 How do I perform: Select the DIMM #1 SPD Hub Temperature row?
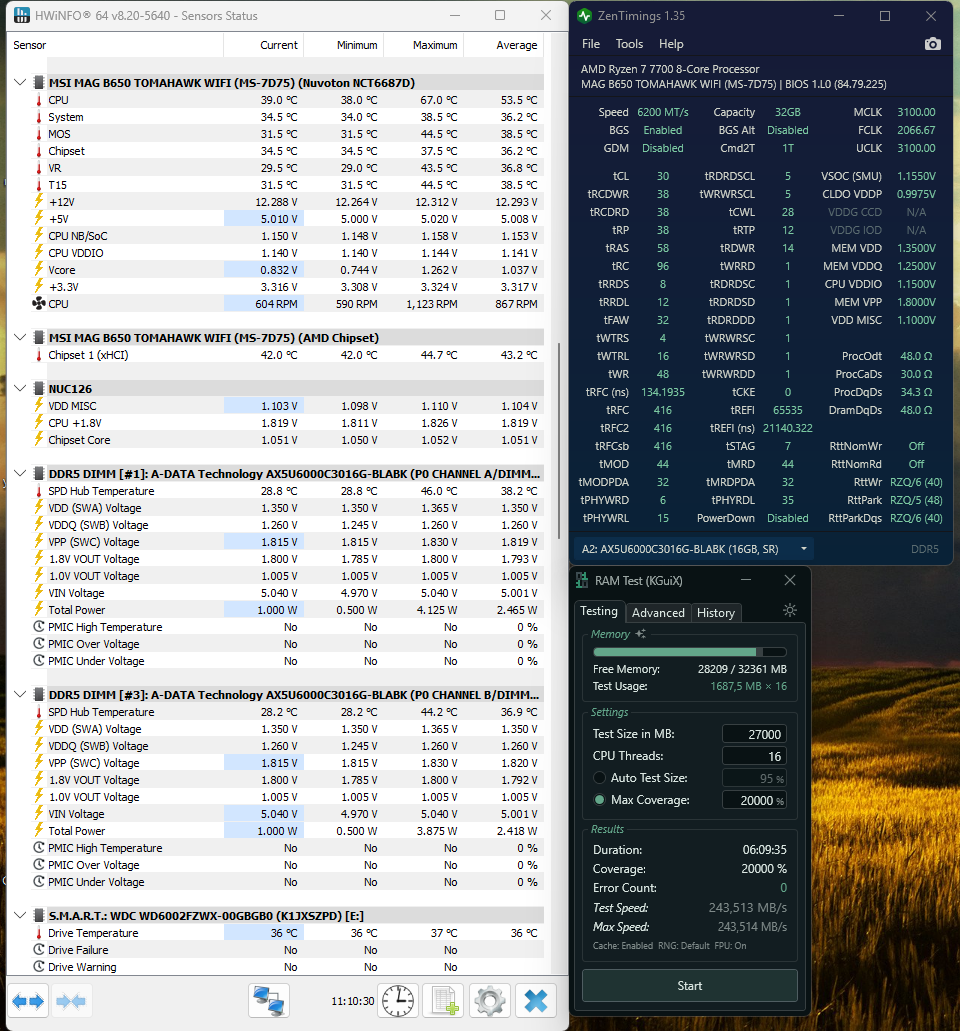(x=286, y=491)
